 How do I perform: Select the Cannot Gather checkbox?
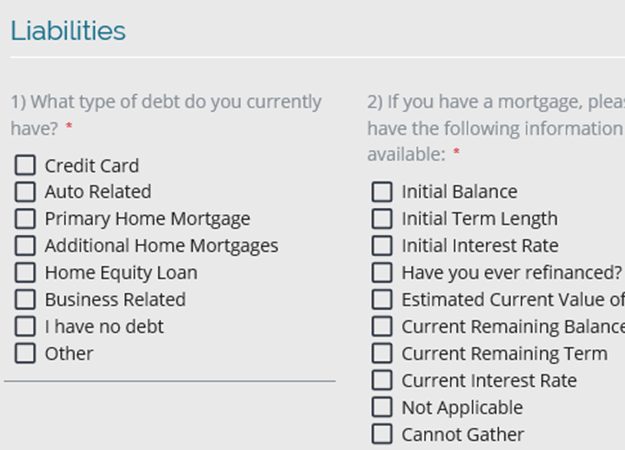(382, 434)
